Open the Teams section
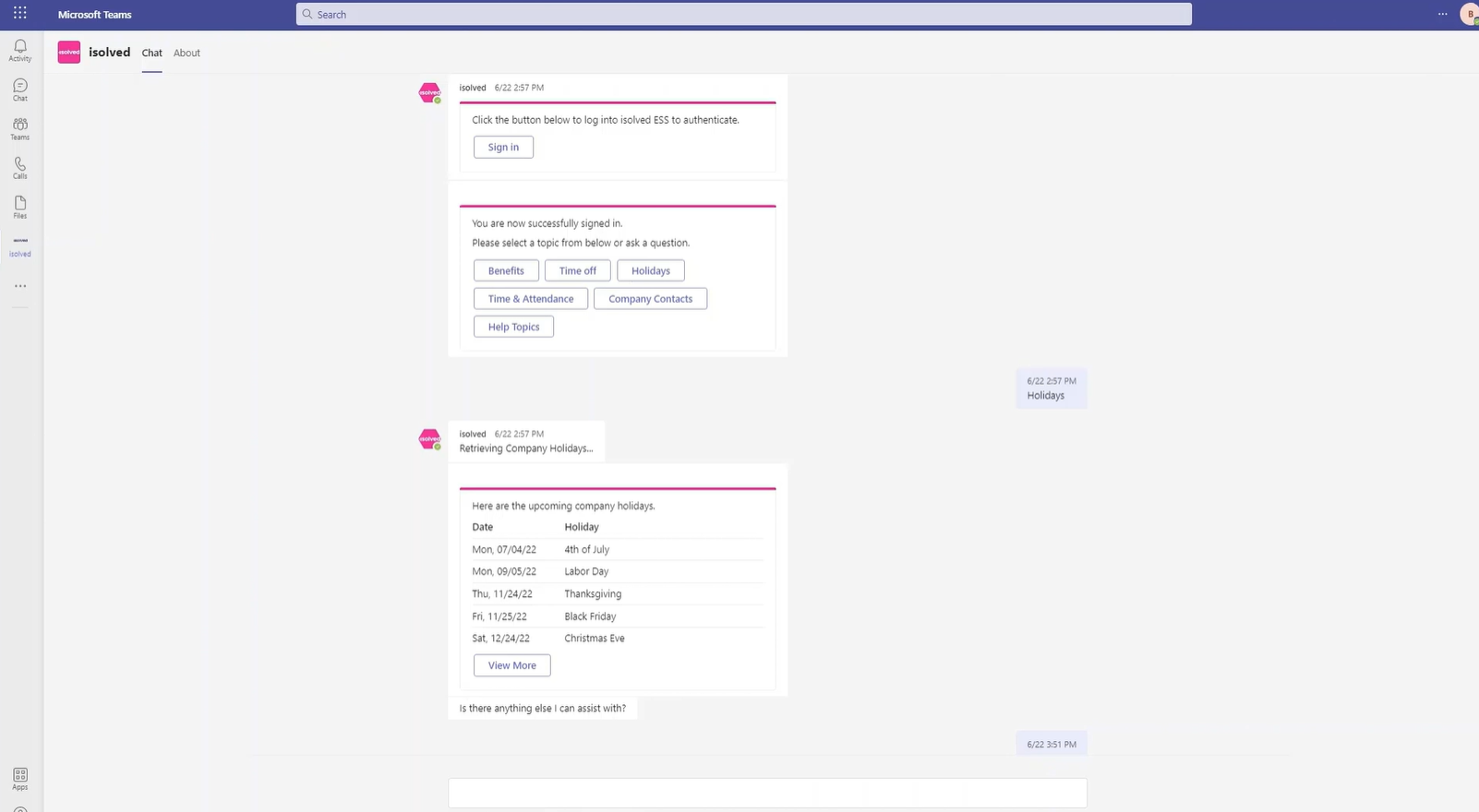This screenshot has width=1479, height=812. 19,129
